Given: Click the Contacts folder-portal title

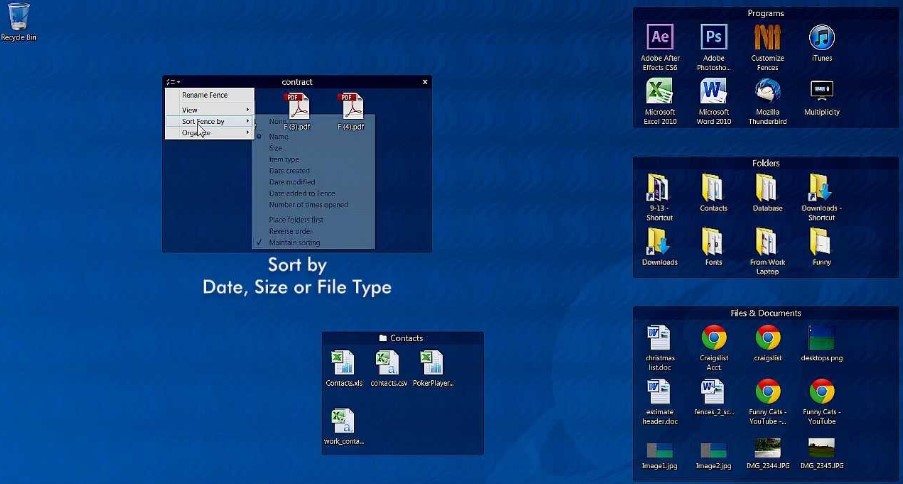Looking at the screenshot, I should coord(406,338).
